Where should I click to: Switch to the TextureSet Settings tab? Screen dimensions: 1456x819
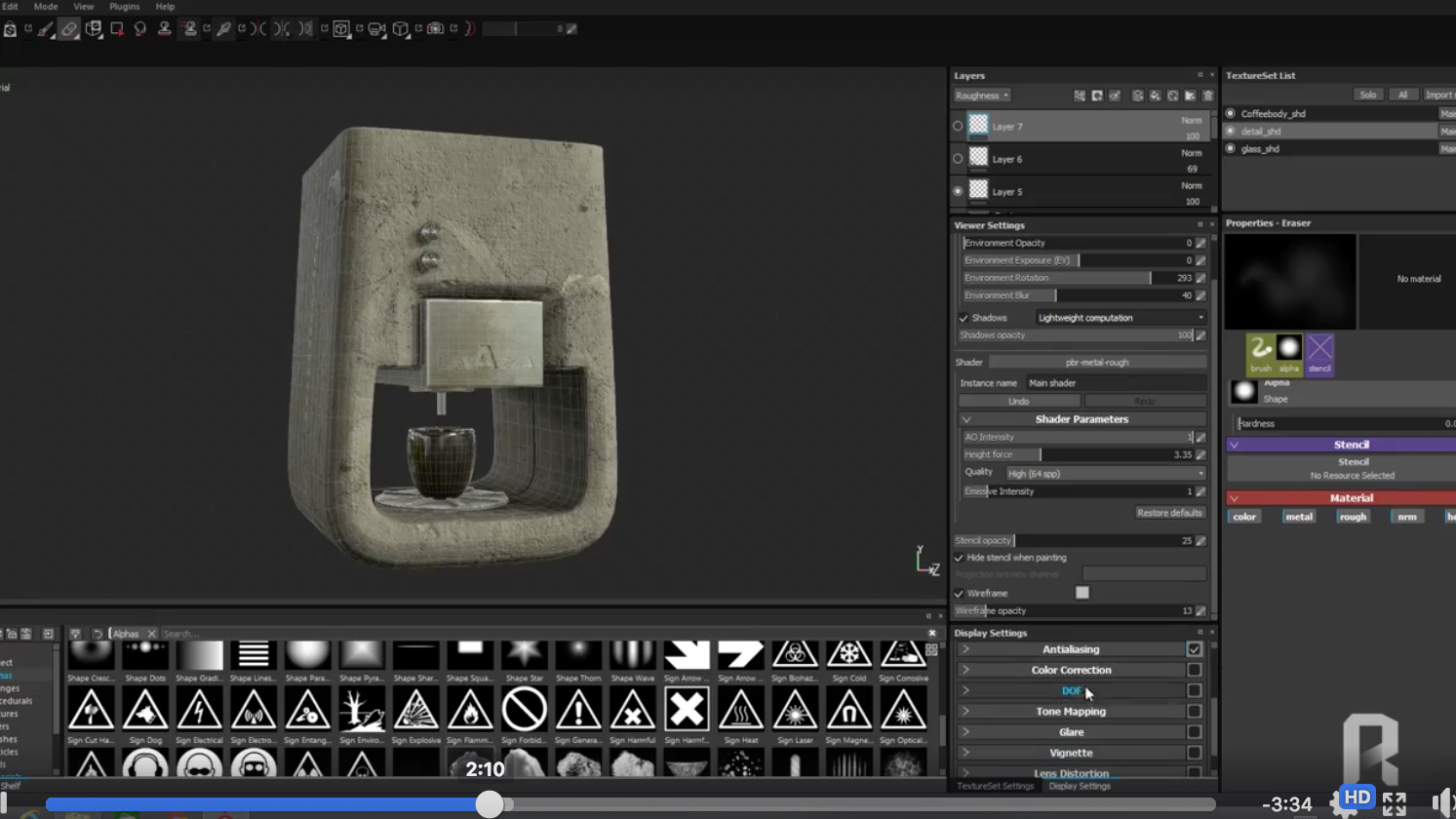tap(995, 786)
